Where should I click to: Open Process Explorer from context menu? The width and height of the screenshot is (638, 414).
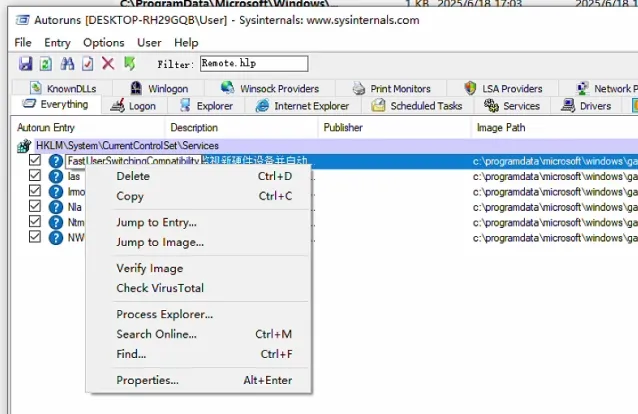(x=199, y=314)
